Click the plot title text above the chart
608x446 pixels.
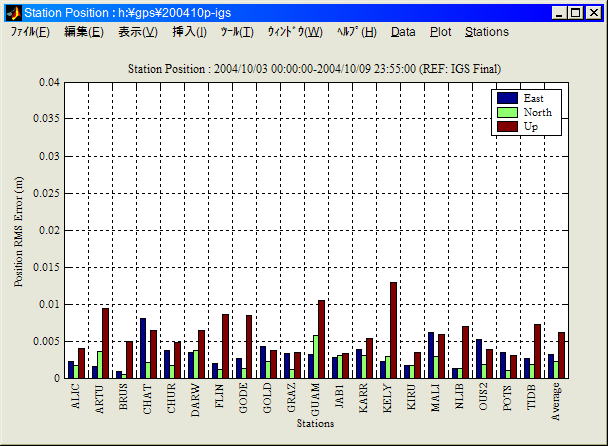pyautogui.click(x=315, y=68)
